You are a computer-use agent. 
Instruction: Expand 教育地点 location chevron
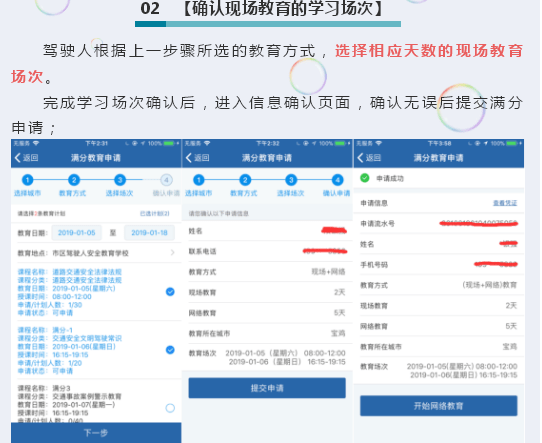tap(172, 253)
